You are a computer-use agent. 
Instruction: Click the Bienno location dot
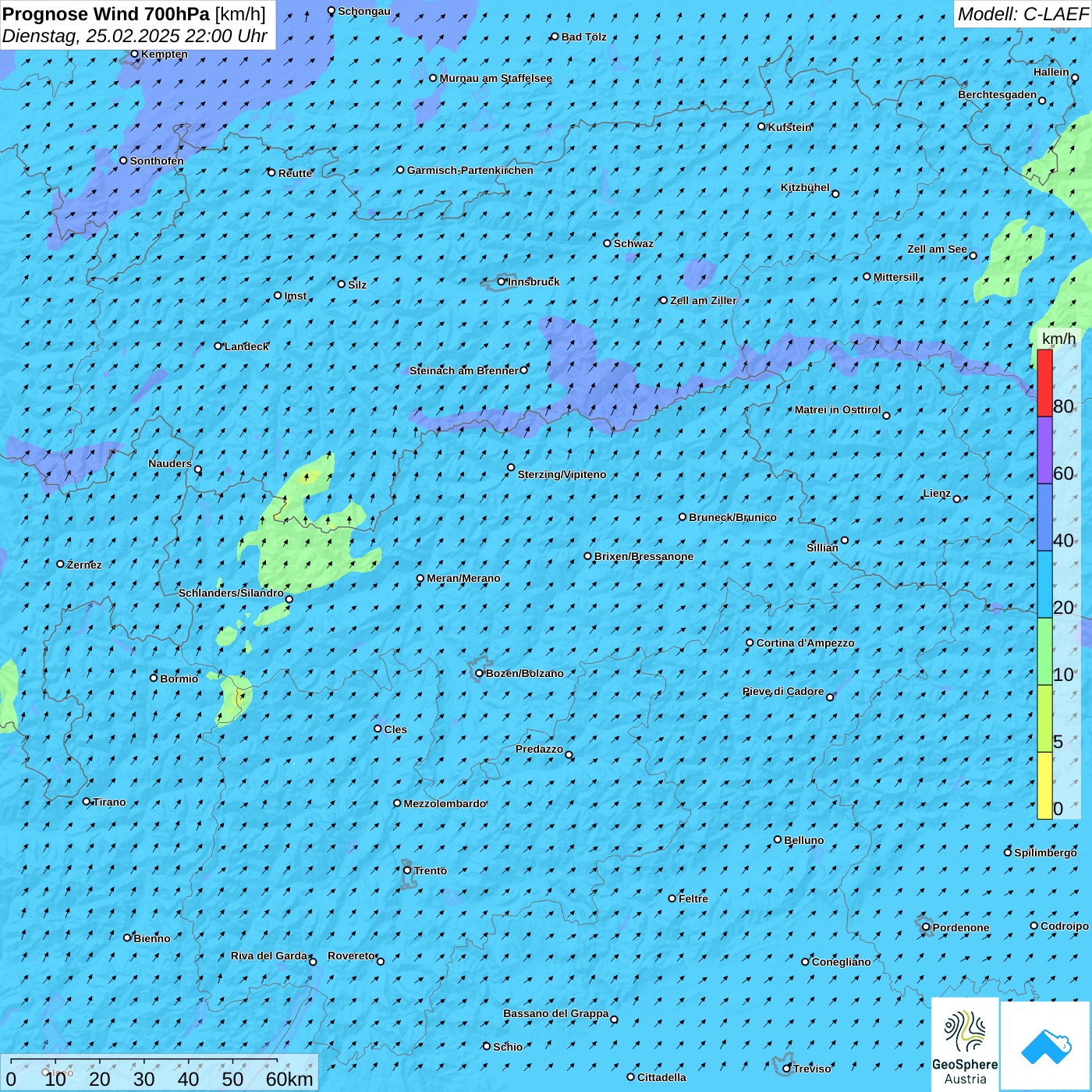pyautogui.click(x=127, y=938)
